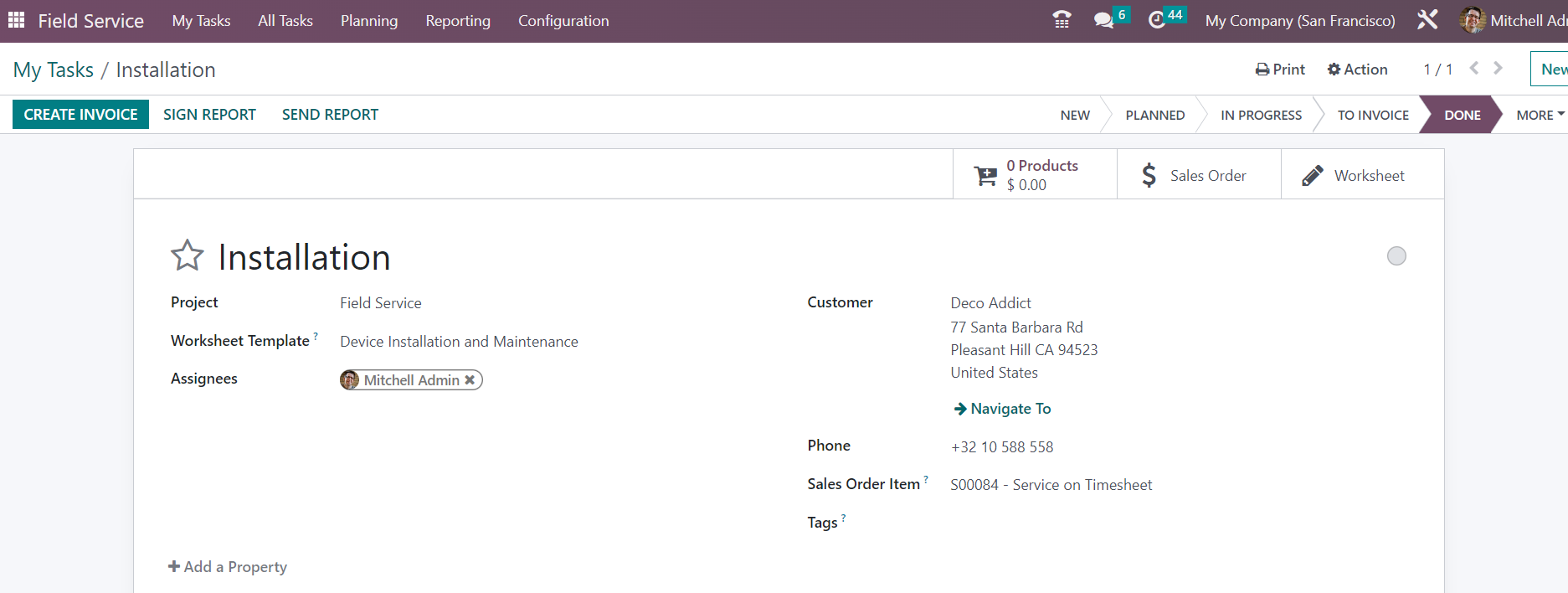Viewport: 1568px width, 593px height.
Task: Open the activities clock icon
Action: pos(1157,20)
